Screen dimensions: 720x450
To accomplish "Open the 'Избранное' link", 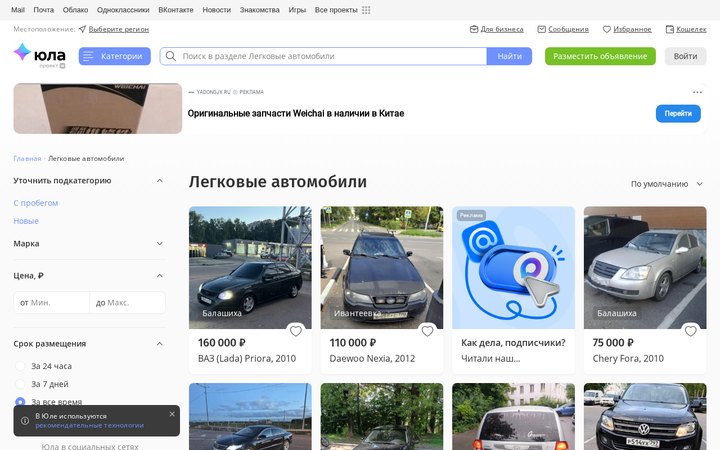I will [x=632, y=29].
